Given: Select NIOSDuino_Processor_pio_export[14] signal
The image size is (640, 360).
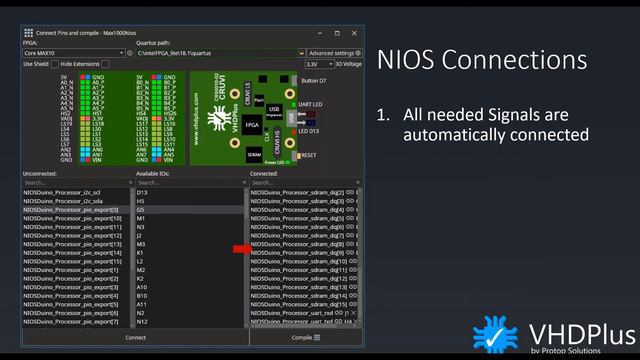Looking at the screenshot, I should click(76, 253).
